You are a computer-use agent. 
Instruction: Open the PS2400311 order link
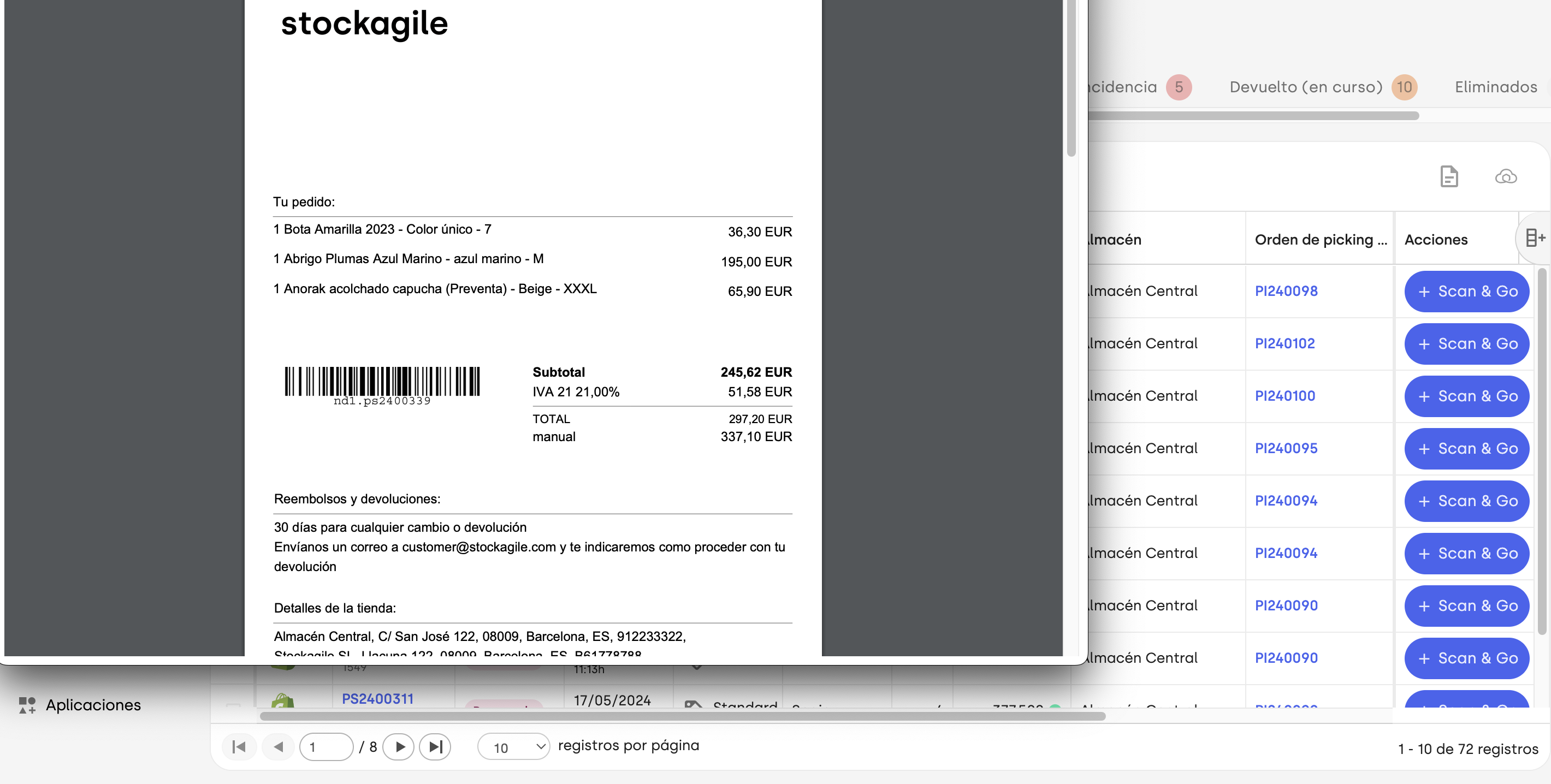(x=377, y=699)
